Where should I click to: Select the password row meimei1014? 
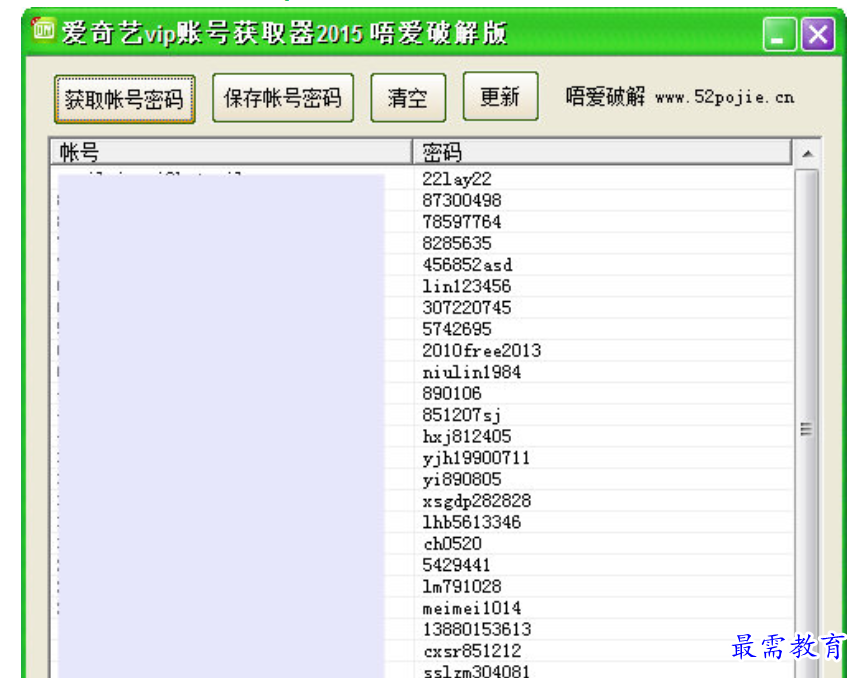click(472, 608)
